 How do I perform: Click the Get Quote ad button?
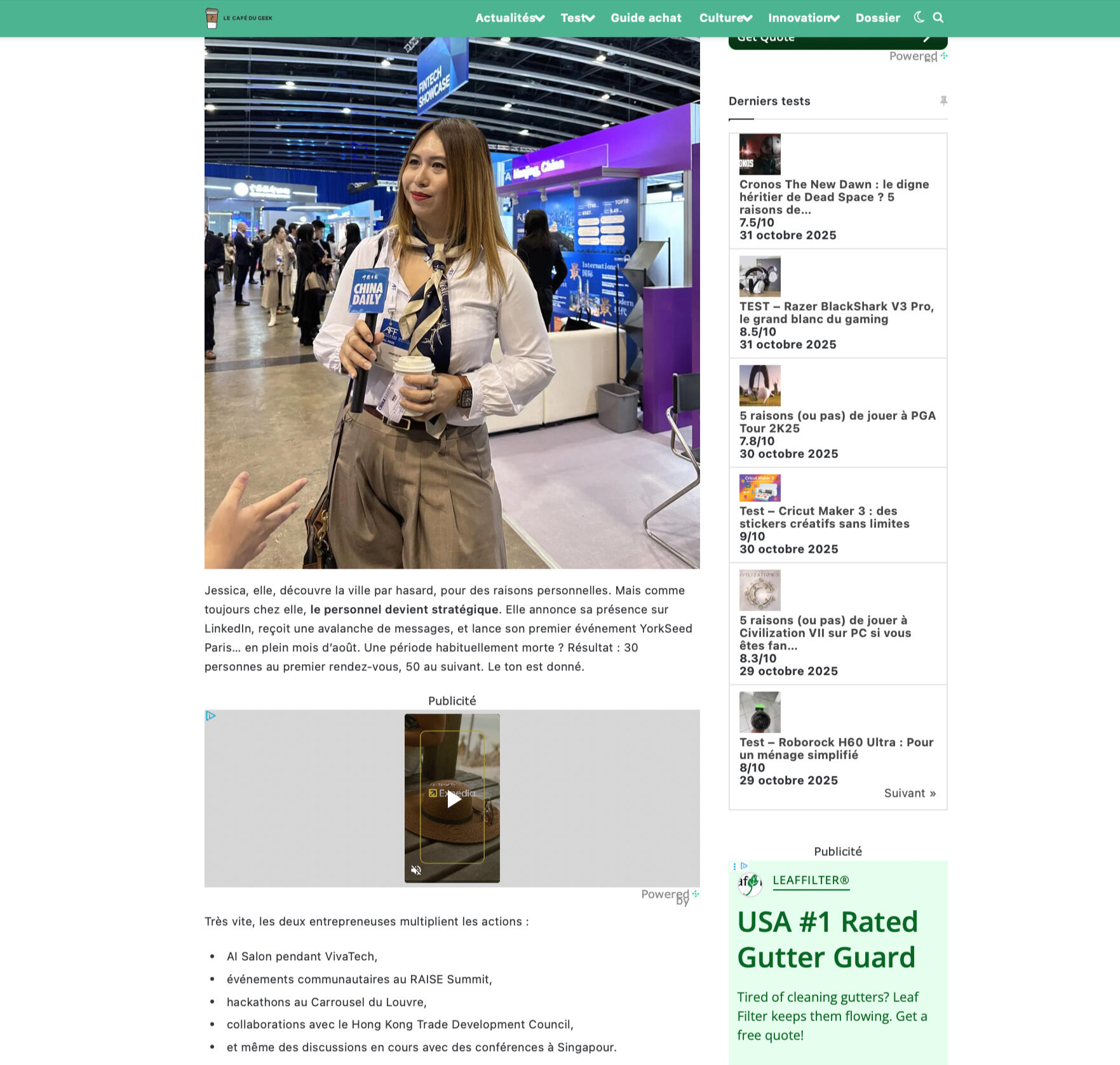[837, 39]
